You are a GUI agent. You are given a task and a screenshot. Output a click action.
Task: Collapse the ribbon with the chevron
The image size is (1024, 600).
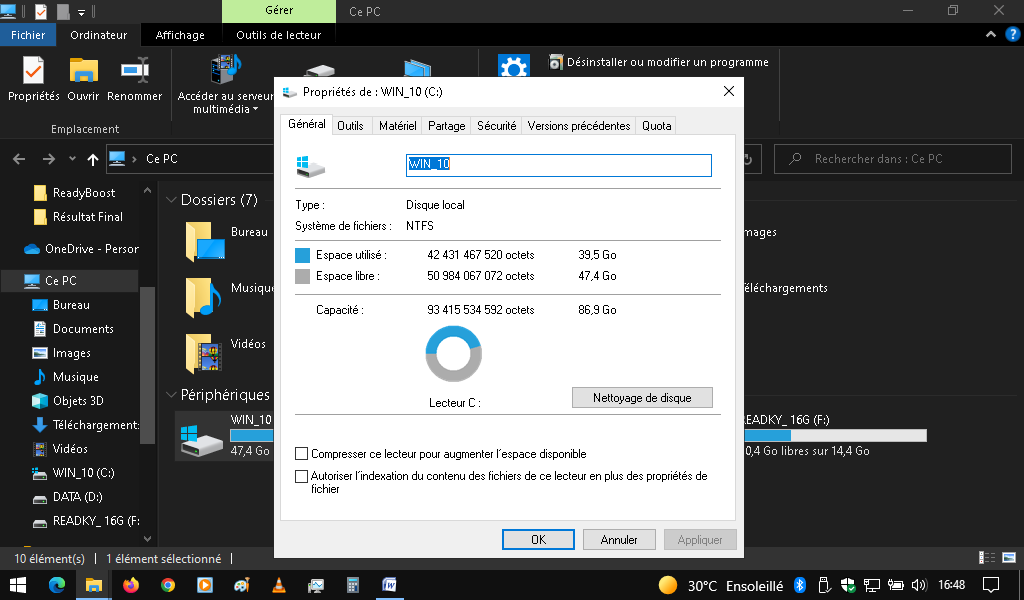coord(991,34)
